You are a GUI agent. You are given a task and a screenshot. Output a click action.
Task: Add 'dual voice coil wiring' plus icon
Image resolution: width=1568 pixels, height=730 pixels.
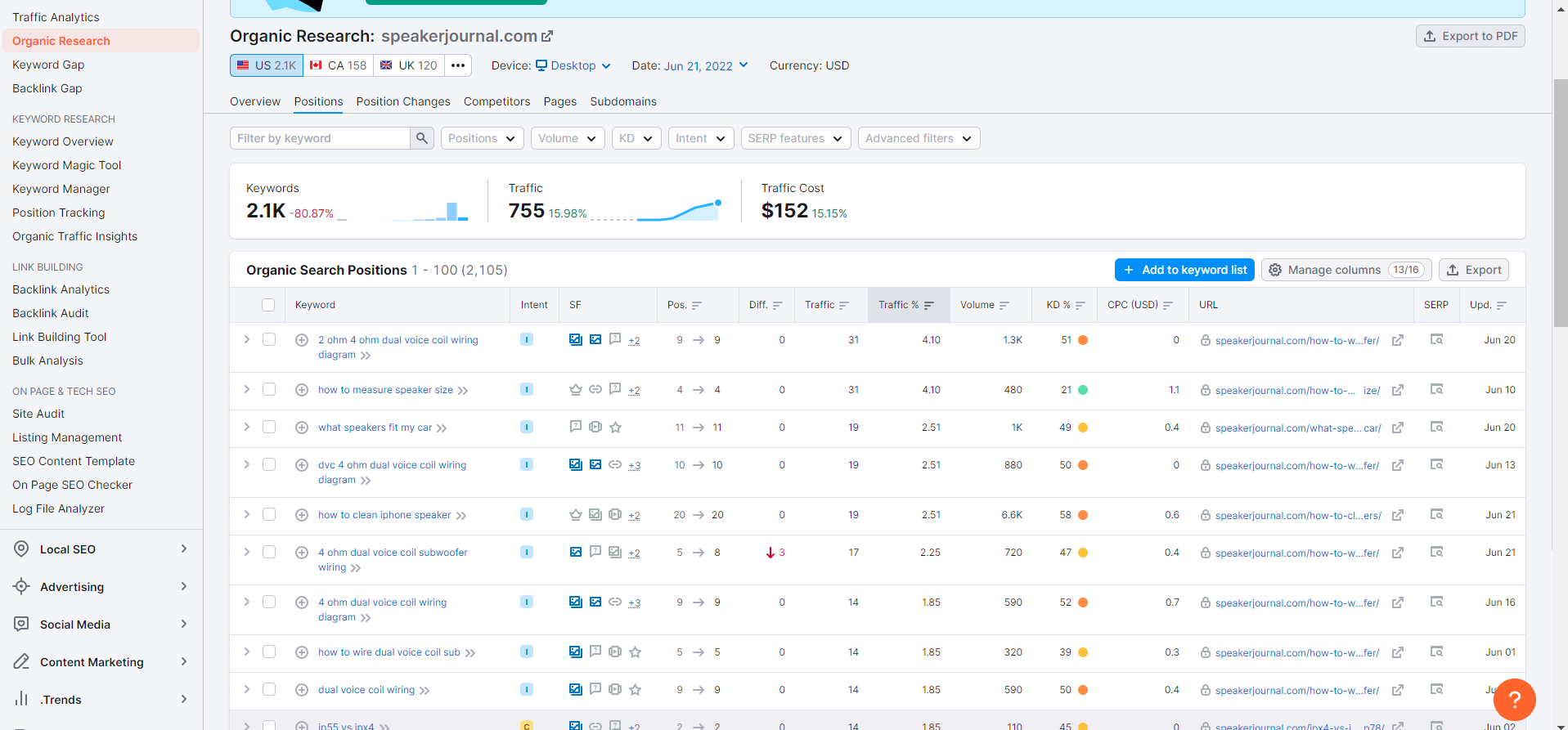(x=302, y=690)
